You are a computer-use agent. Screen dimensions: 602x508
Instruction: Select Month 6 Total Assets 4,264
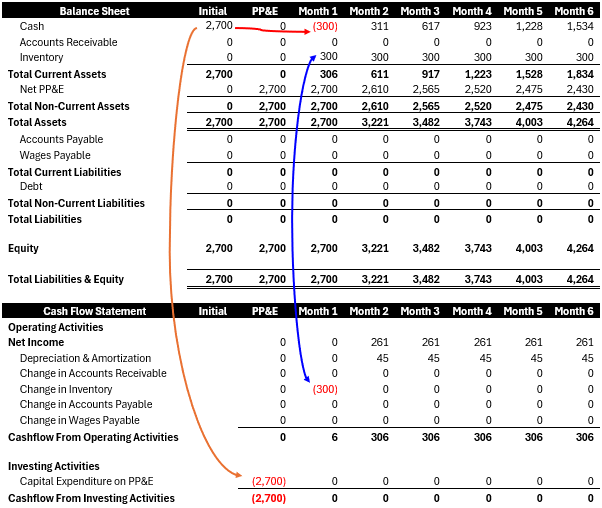pyautogui.click(x=580, y=122)
